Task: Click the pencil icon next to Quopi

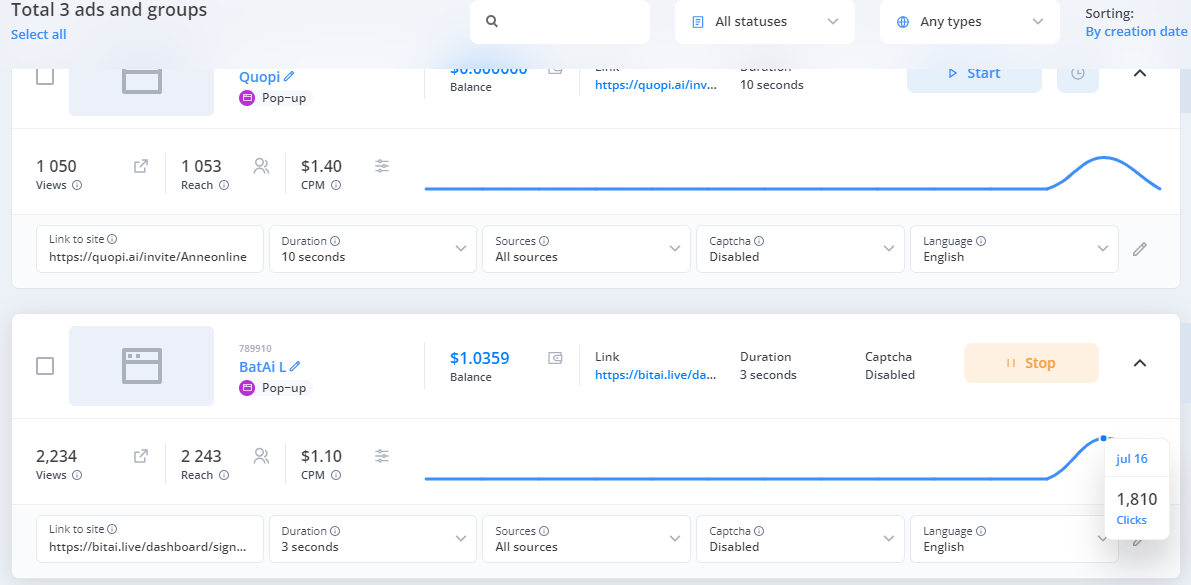Action: point(290,76)
